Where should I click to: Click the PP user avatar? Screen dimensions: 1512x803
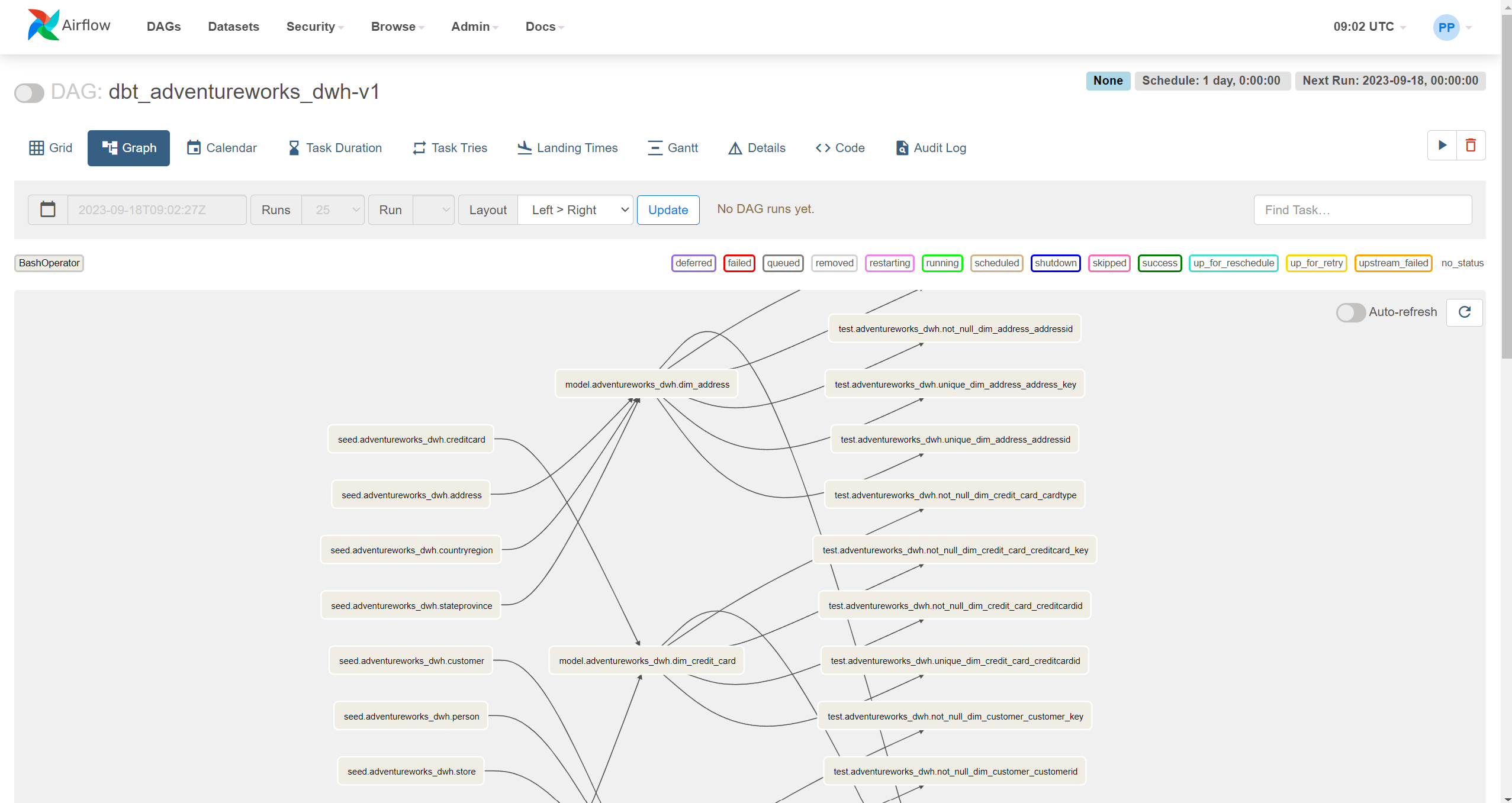point(1446,27)
